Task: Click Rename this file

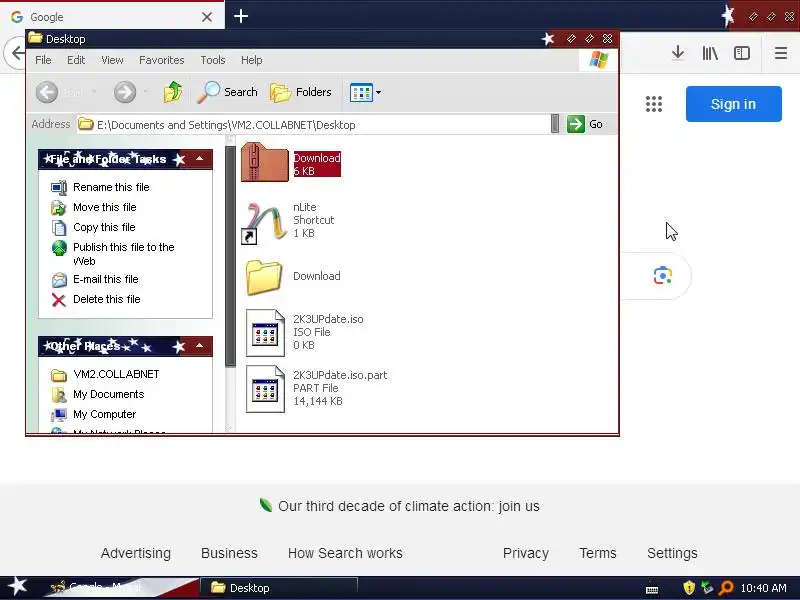Action: (111, 187)
